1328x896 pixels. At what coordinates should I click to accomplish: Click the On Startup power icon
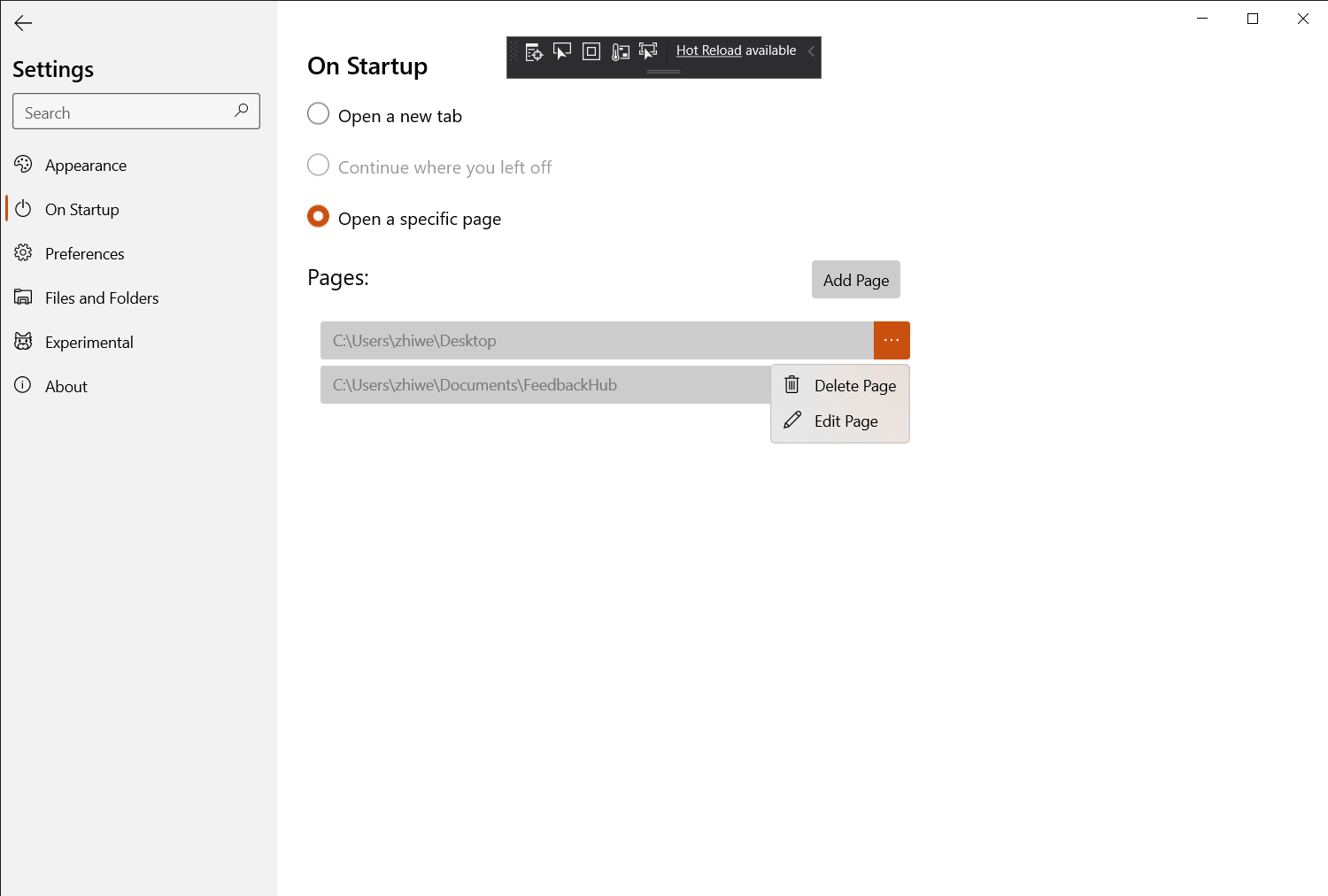pos(23,208)
